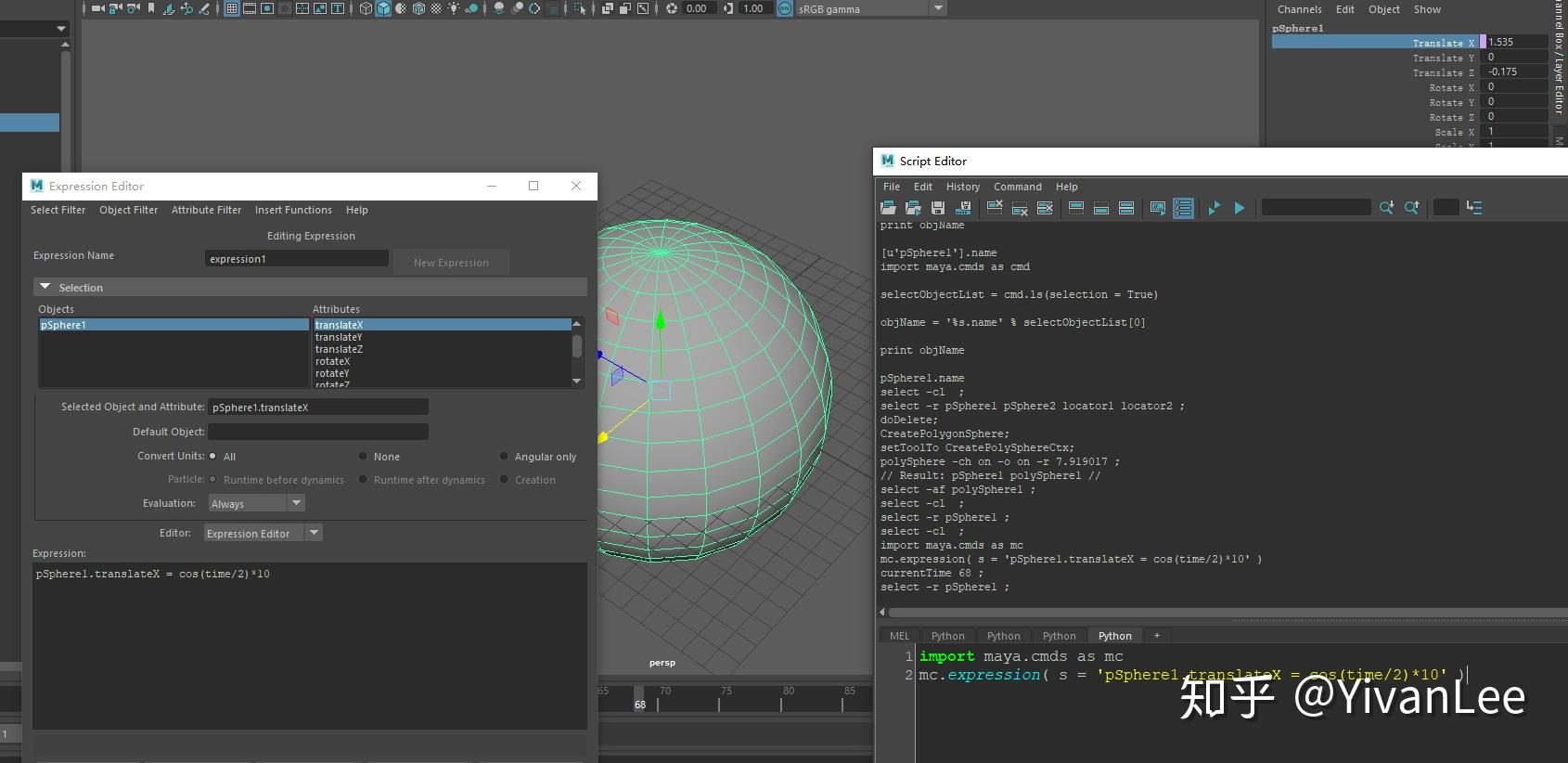Toggle the isolate select icon
Viewport: 1568px width, 763px height.
pyautogui.click(x=579, y=8)
